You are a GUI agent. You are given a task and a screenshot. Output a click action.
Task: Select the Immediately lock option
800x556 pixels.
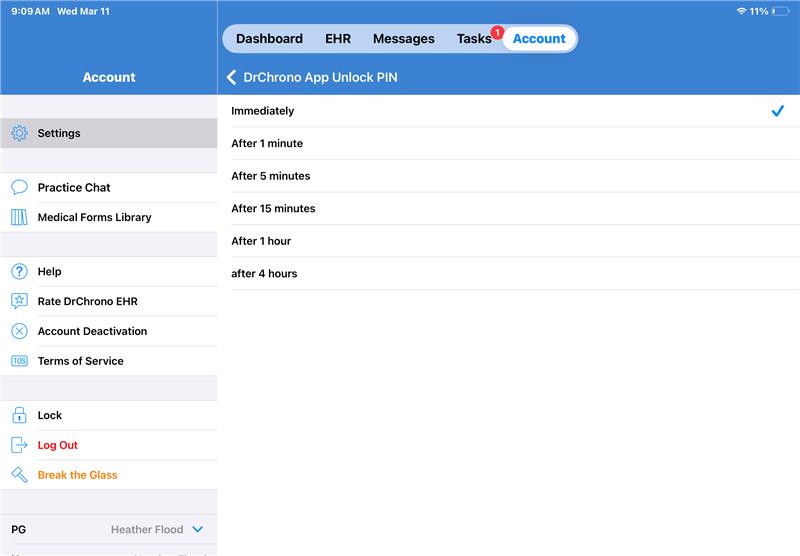pos(509,111)
